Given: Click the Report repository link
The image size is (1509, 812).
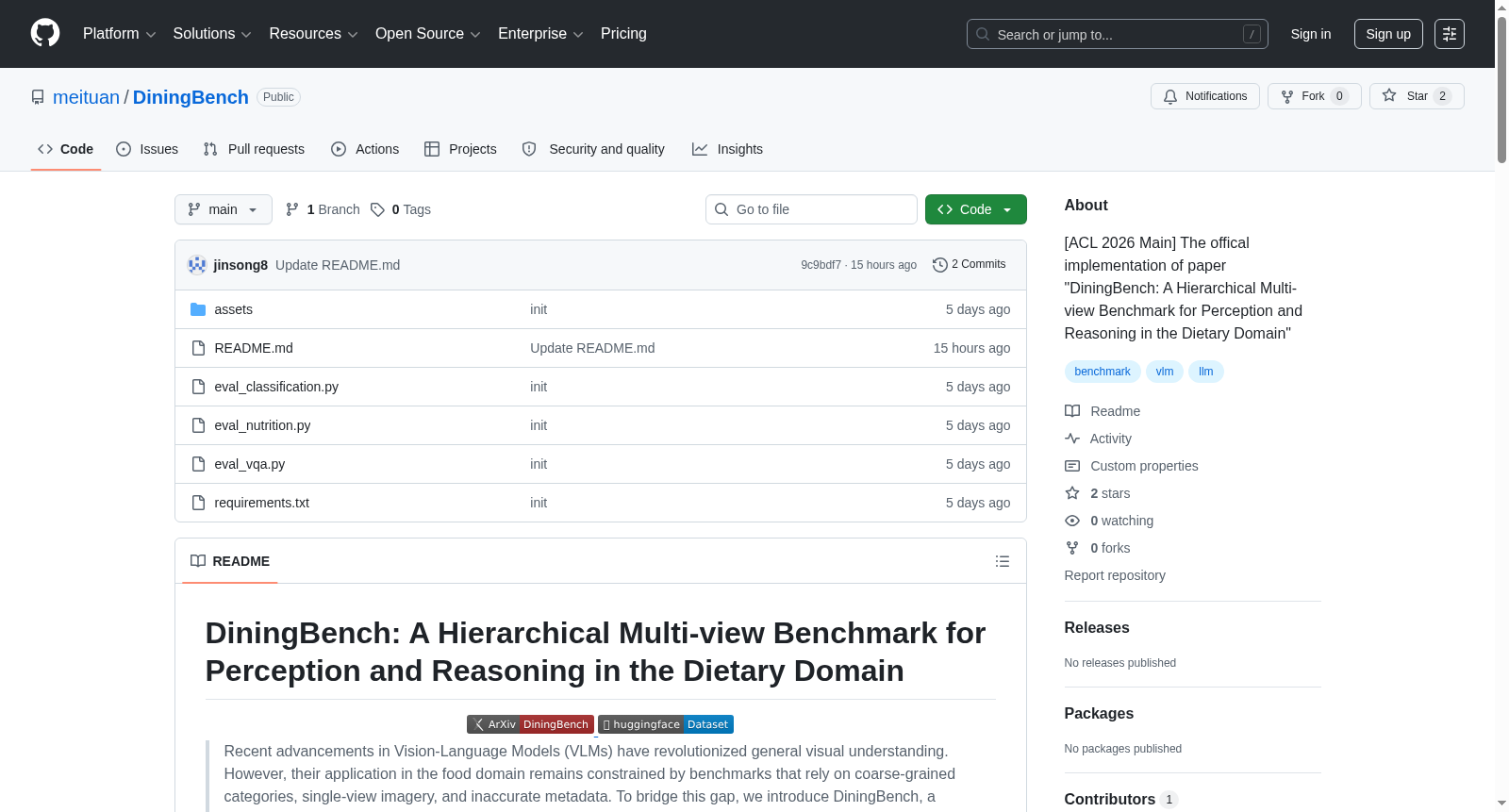Looking at the screenshot, I should click(x=1115, y=575).
